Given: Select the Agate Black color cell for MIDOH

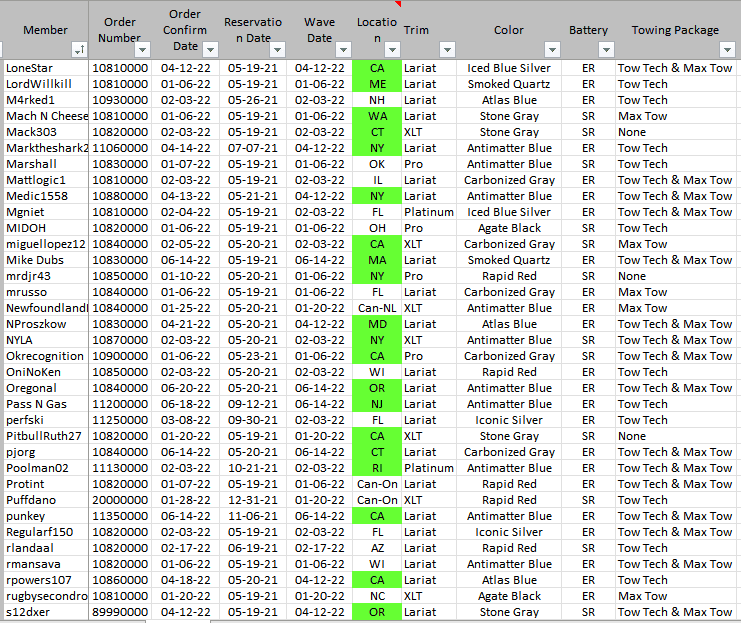Looking at the screenshot, I should pyautogui.click(x=508, y=228).
